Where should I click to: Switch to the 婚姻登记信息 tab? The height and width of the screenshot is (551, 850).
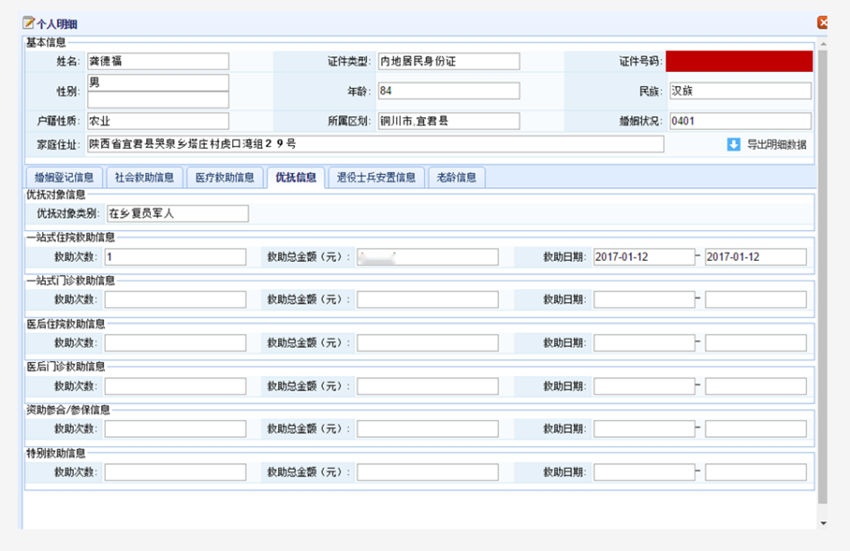[63, 178]
